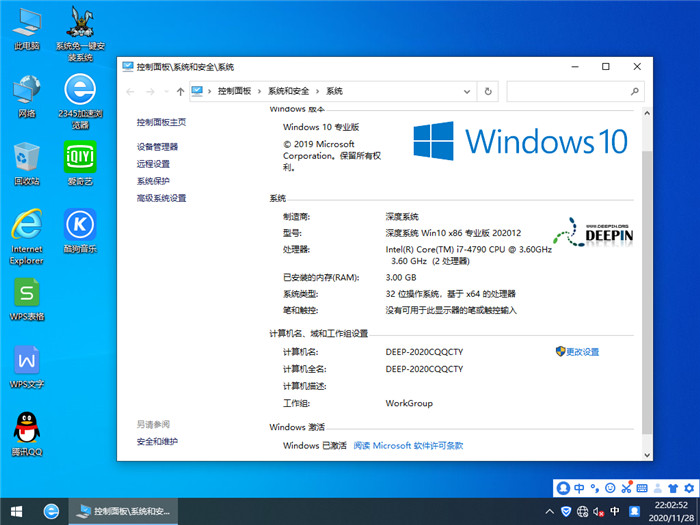Open the Windows Start menu
Viewport: 700px width, 525px height.
[17, 512]
